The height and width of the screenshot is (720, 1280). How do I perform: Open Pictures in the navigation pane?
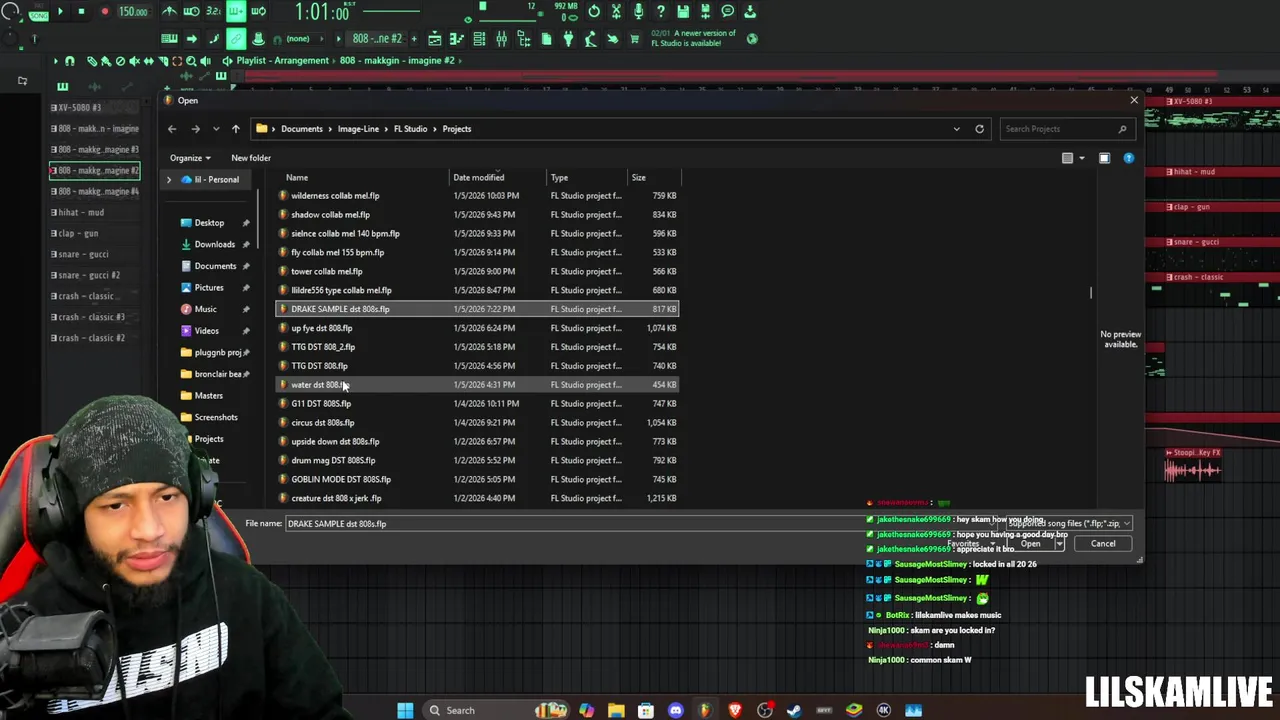pos(209,288)
